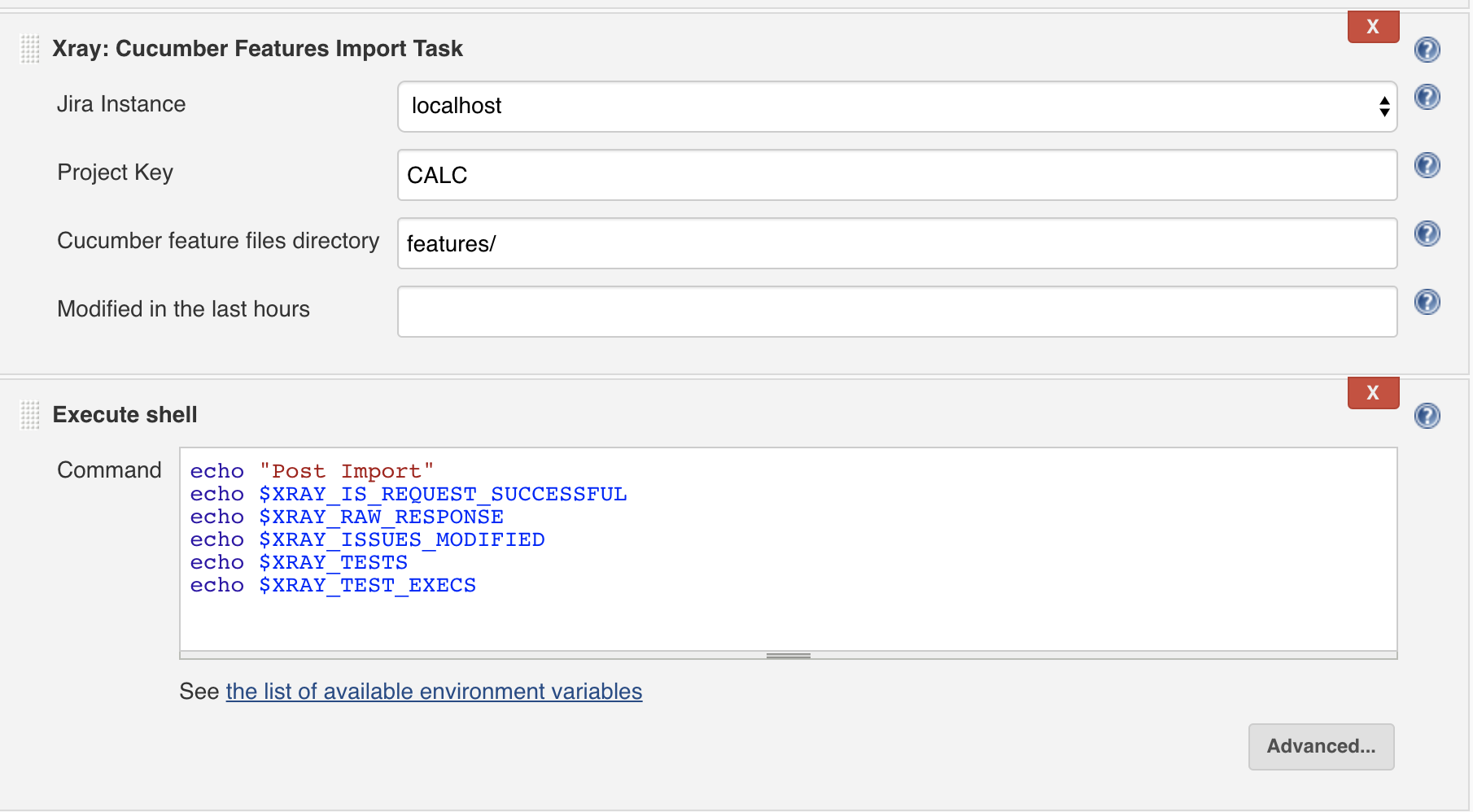
Task: Open the list of available environment variables link
Action: pos(434,692)
